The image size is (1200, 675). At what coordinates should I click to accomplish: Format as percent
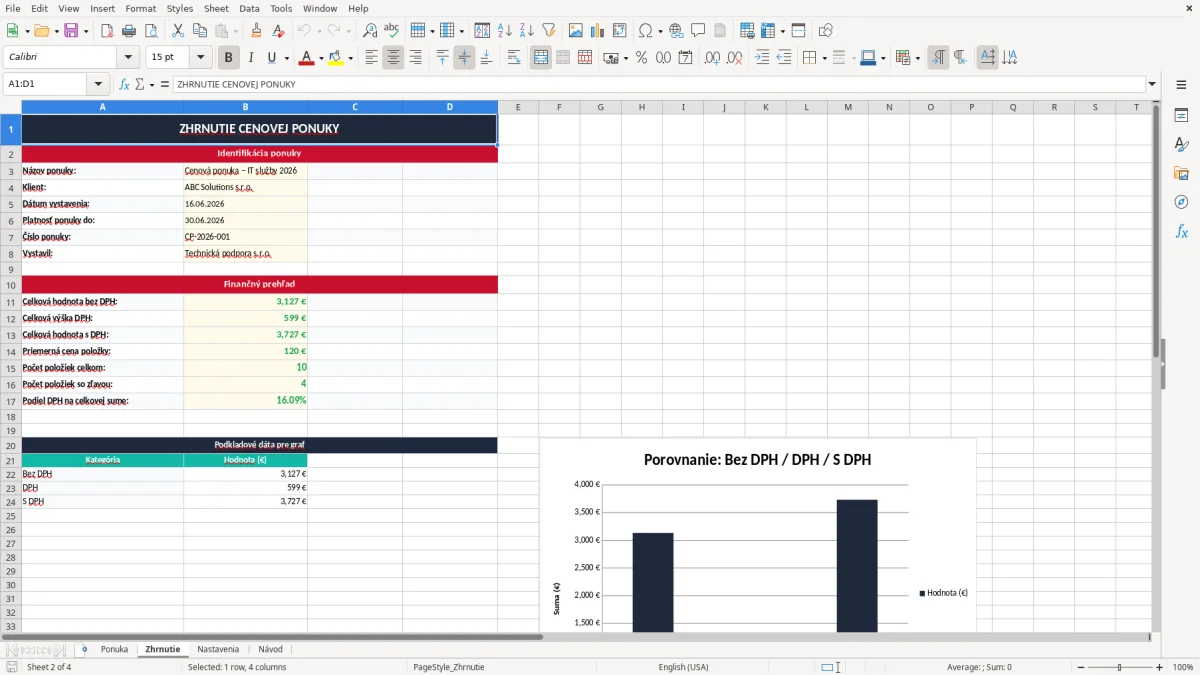coord(641,58)
